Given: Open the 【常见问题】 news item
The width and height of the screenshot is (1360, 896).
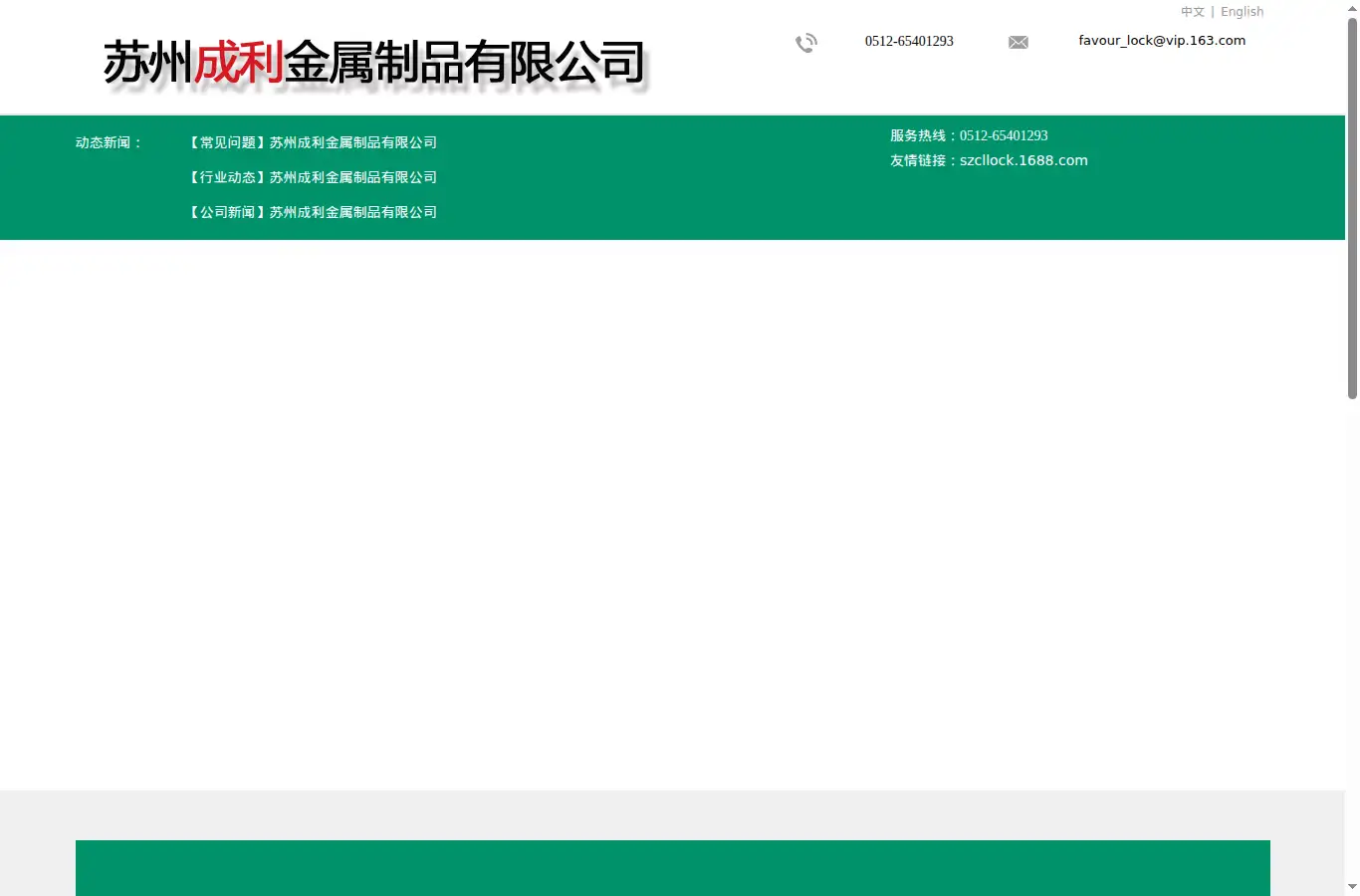Looking at the screenshot, I should point(312,142).
